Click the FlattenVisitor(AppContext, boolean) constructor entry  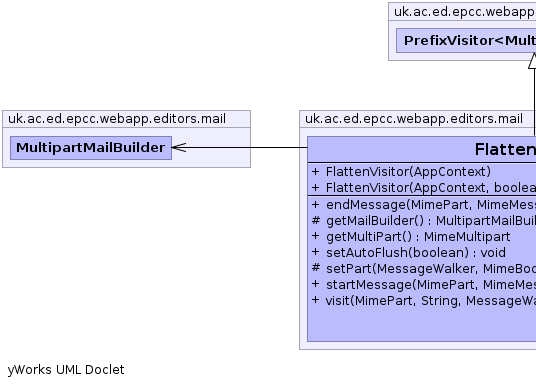(x=424, y=188)
